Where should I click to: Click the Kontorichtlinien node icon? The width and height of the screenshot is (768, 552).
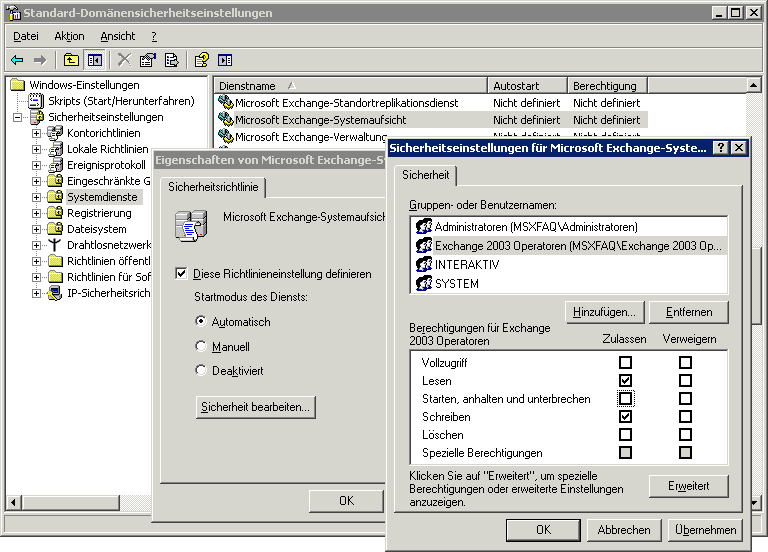tap(55, 133)
